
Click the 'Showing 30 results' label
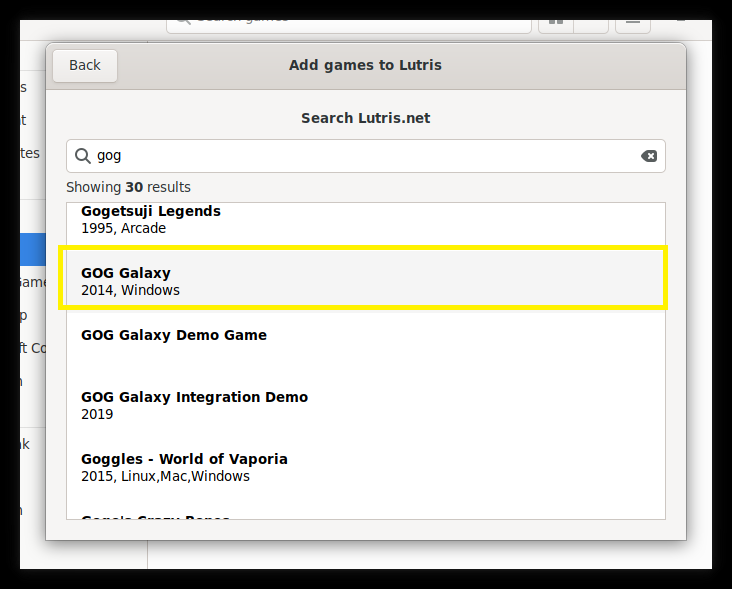tap(128, 187)
